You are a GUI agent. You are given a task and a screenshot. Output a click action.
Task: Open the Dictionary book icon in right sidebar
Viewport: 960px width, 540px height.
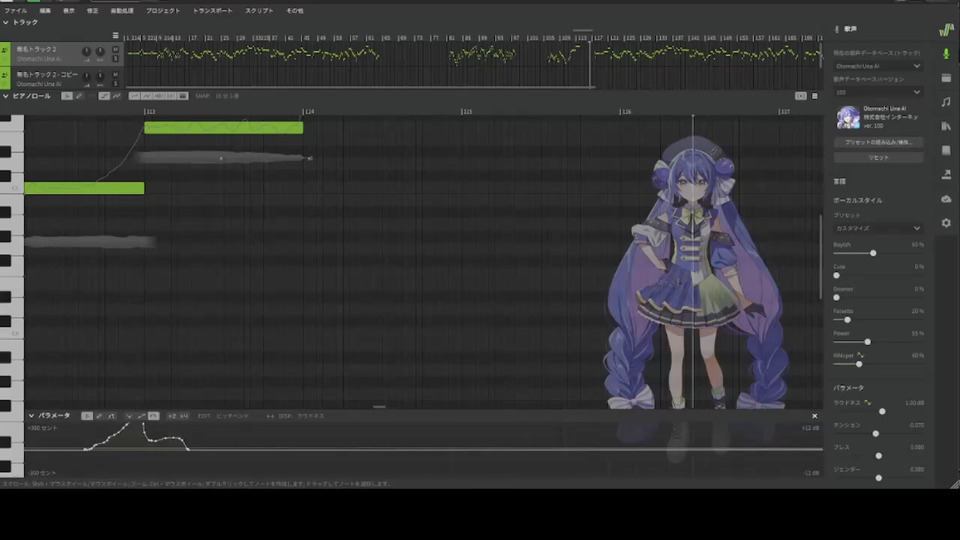946,150
